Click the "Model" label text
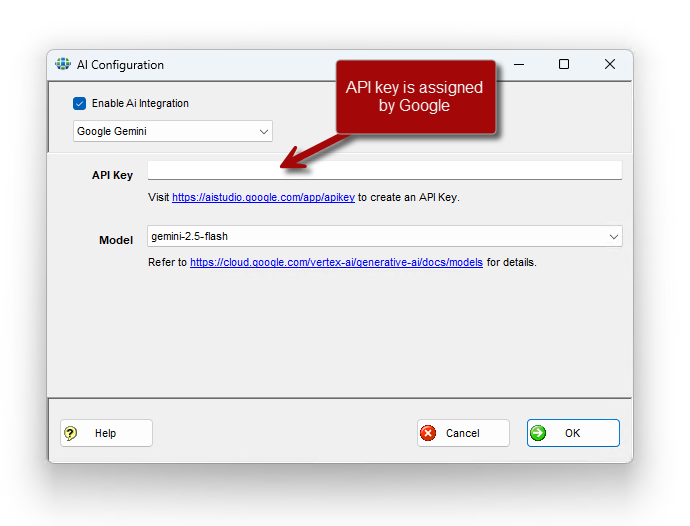Image resolution: width=690 pixels, height=526 pixels. coord(116,240)
